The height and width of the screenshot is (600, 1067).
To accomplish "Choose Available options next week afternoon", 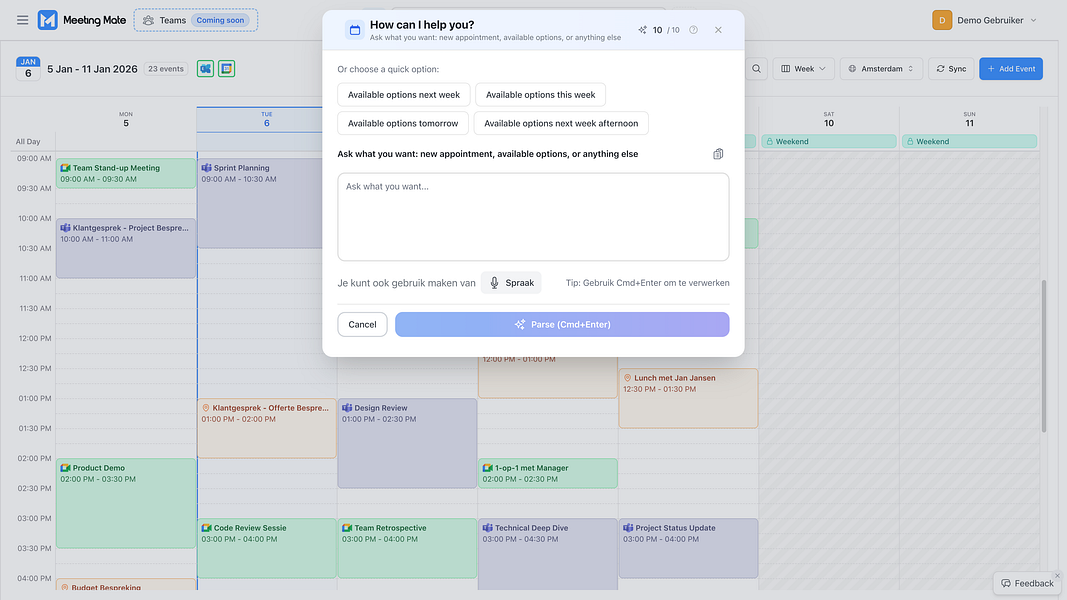I will [561, 123].
